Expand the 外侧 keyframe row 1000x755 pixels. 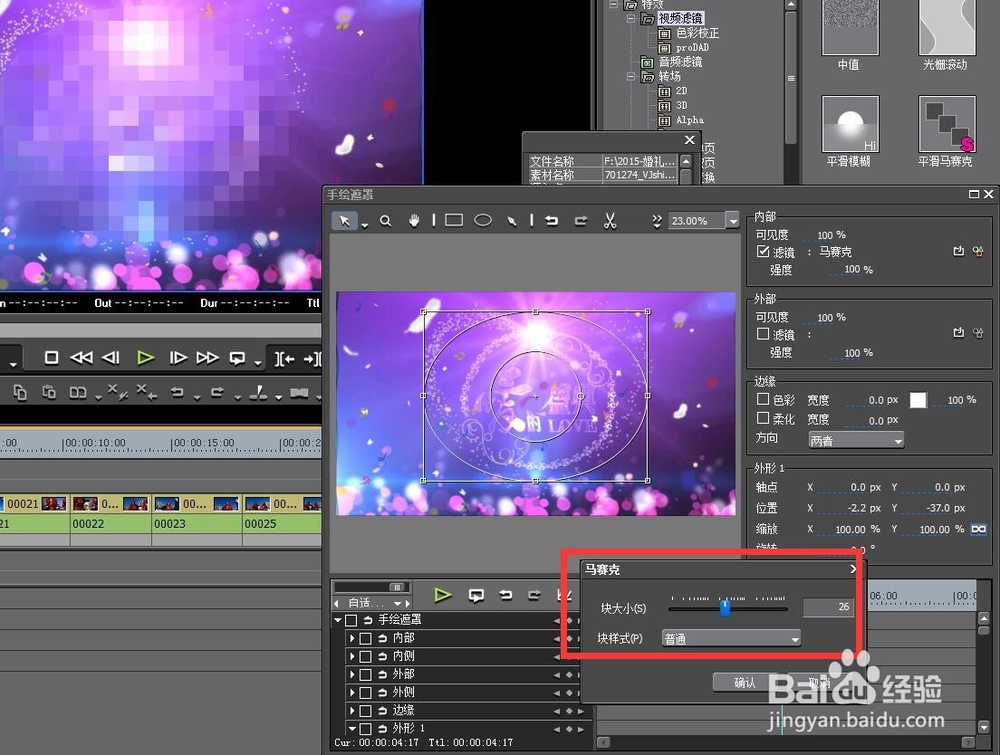(x=351, y=692)
